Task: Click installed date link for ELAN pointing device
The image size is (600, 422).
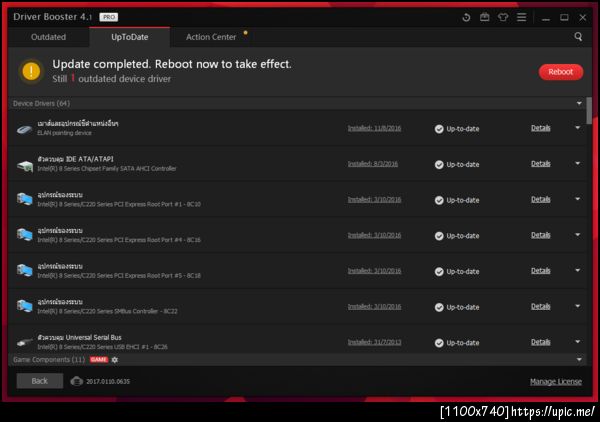Action: [x=374, y=128]
